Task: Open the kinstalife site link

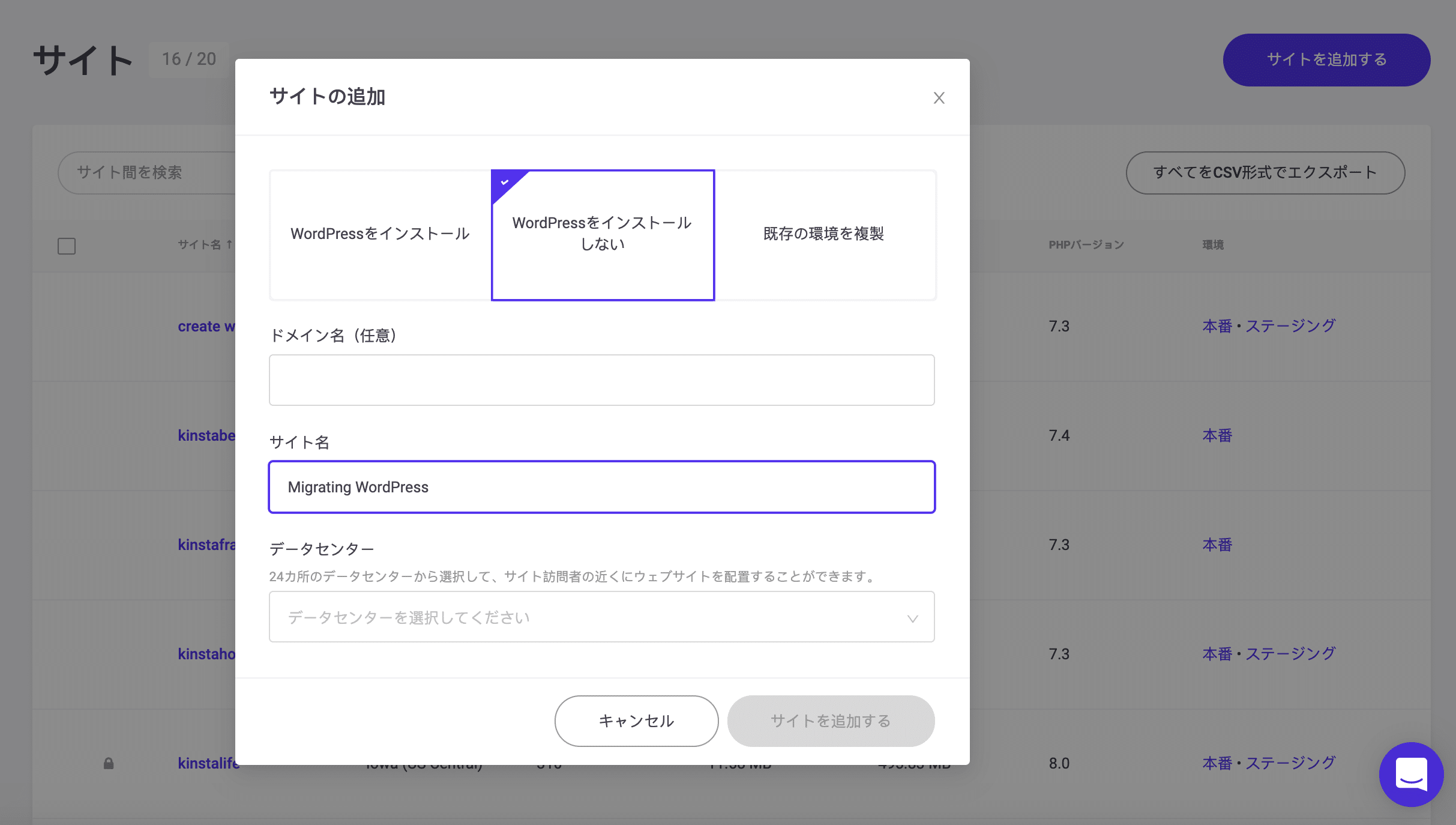Action: pos(207,763)
